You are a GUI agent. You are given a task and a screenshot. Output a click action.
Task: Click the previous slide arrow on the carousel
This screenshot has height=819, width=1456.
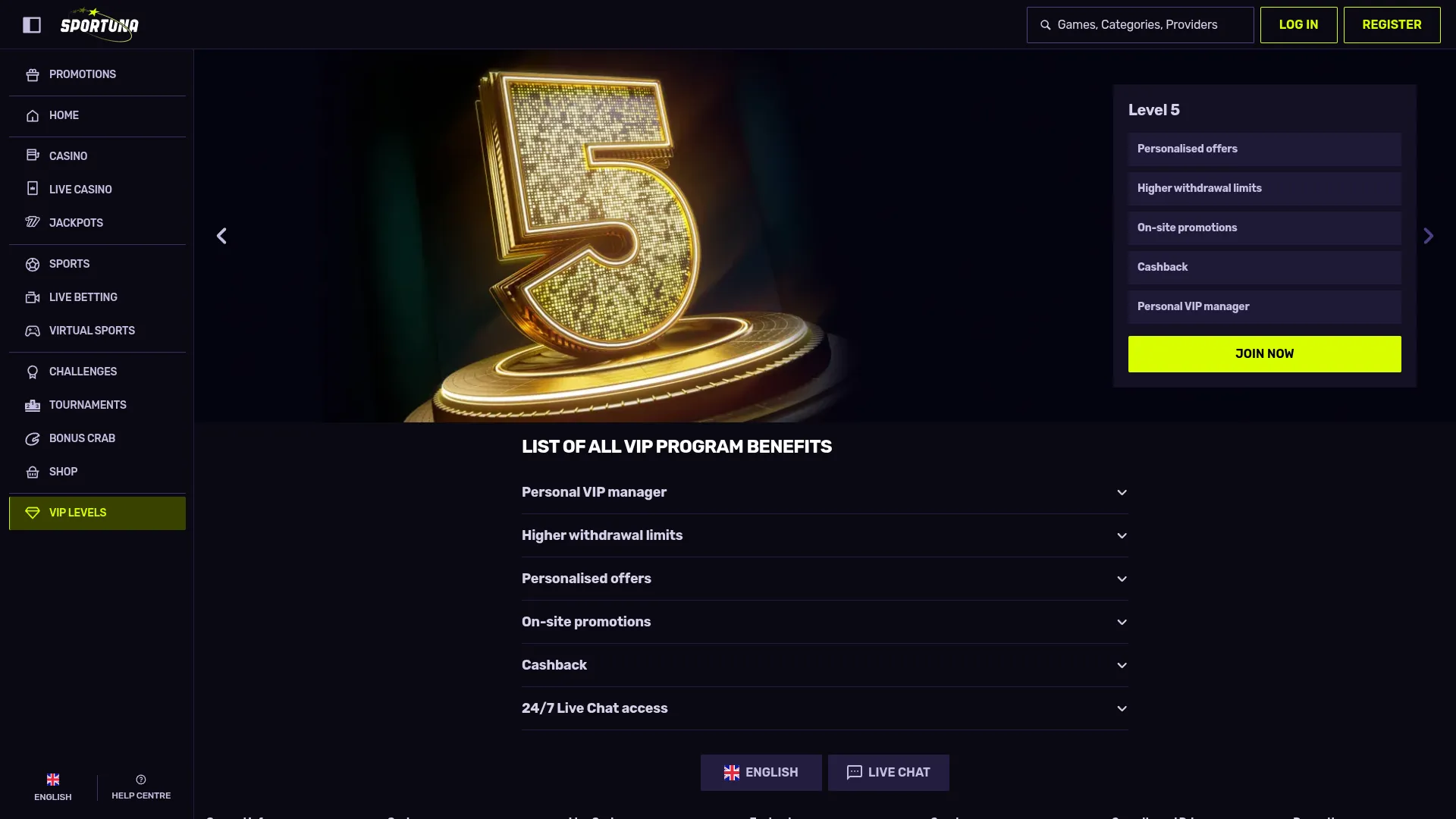point(221,236)
